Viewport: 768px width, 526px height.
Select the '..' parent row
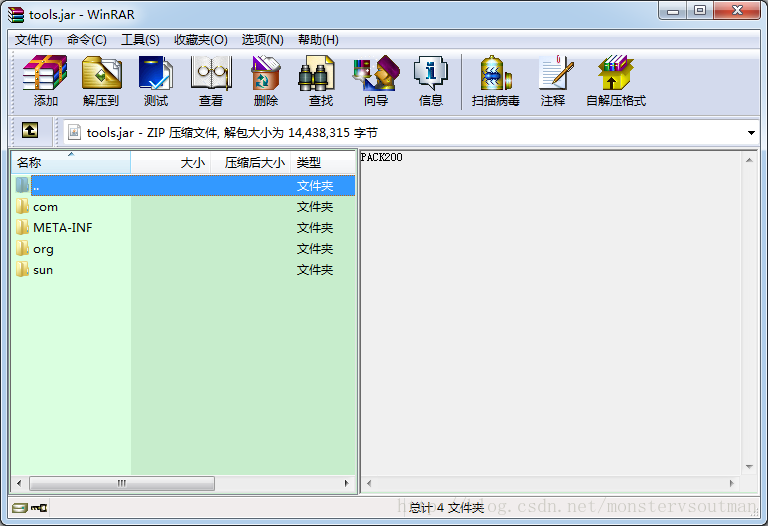pos(184,186)
